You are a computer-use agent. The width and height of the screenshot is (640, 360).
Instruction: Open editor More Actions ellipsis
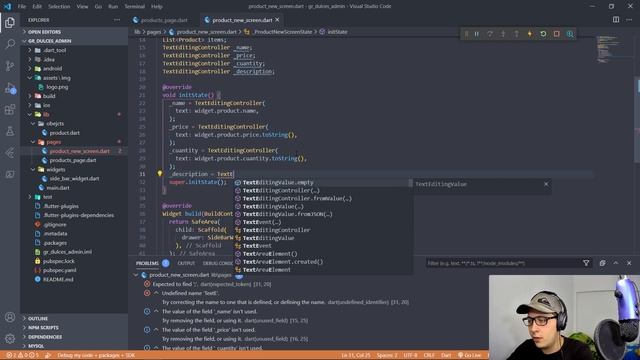click(x=629, y=20)
